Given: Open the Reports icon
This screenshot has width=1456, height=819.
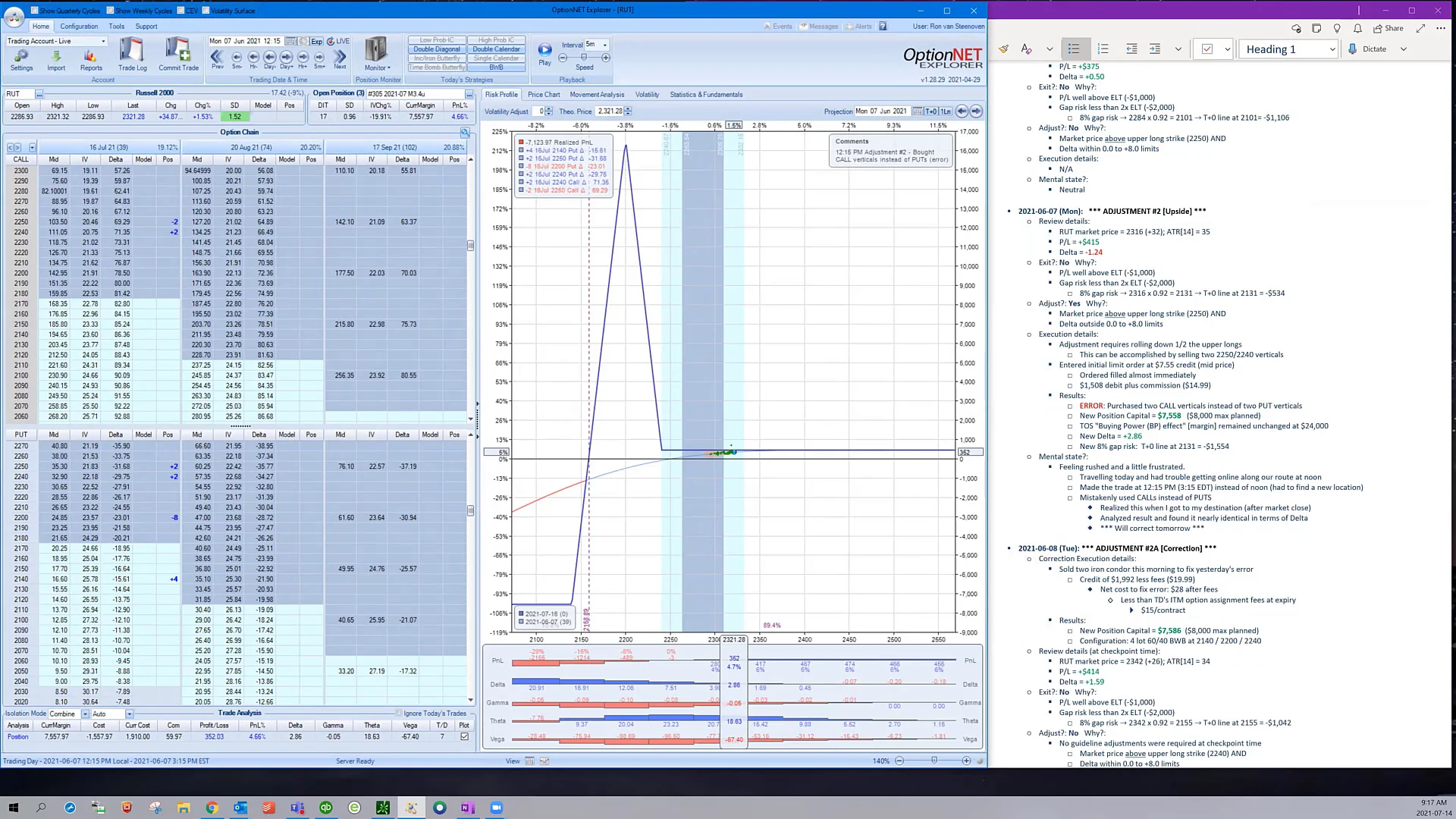Looking at the screenshot, I should click(x=91, y=60).
